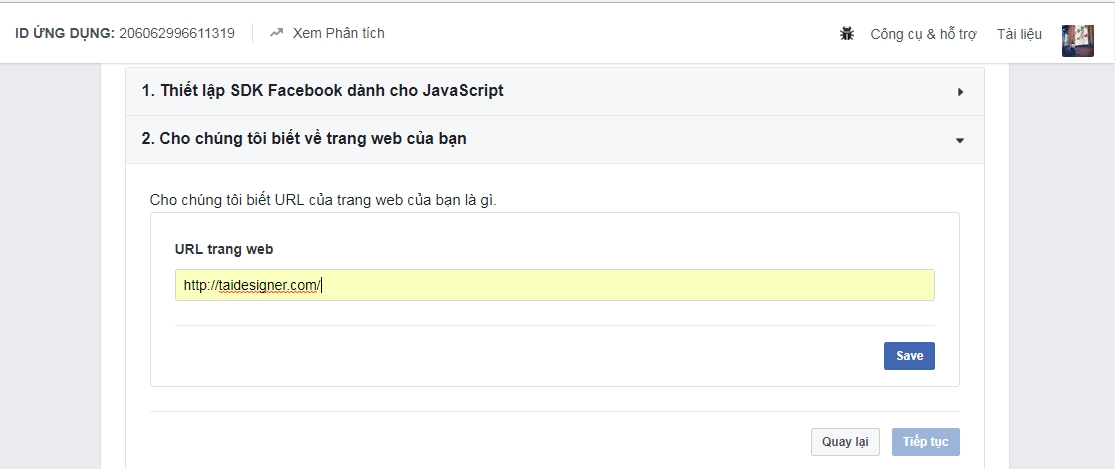Click the Tiếp tục button

tap(927, 442)
